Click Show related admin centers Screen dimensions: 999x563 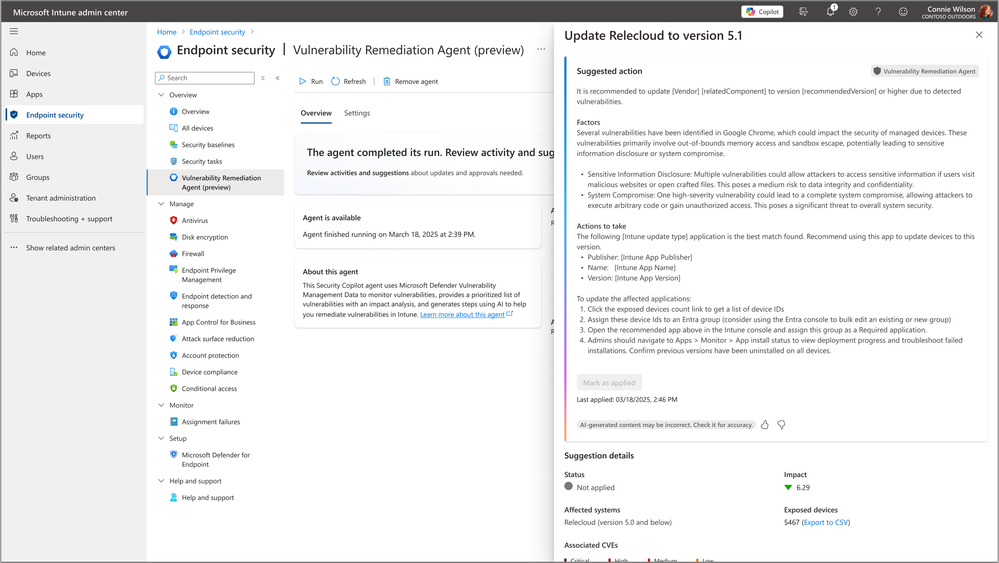point(70,248)
